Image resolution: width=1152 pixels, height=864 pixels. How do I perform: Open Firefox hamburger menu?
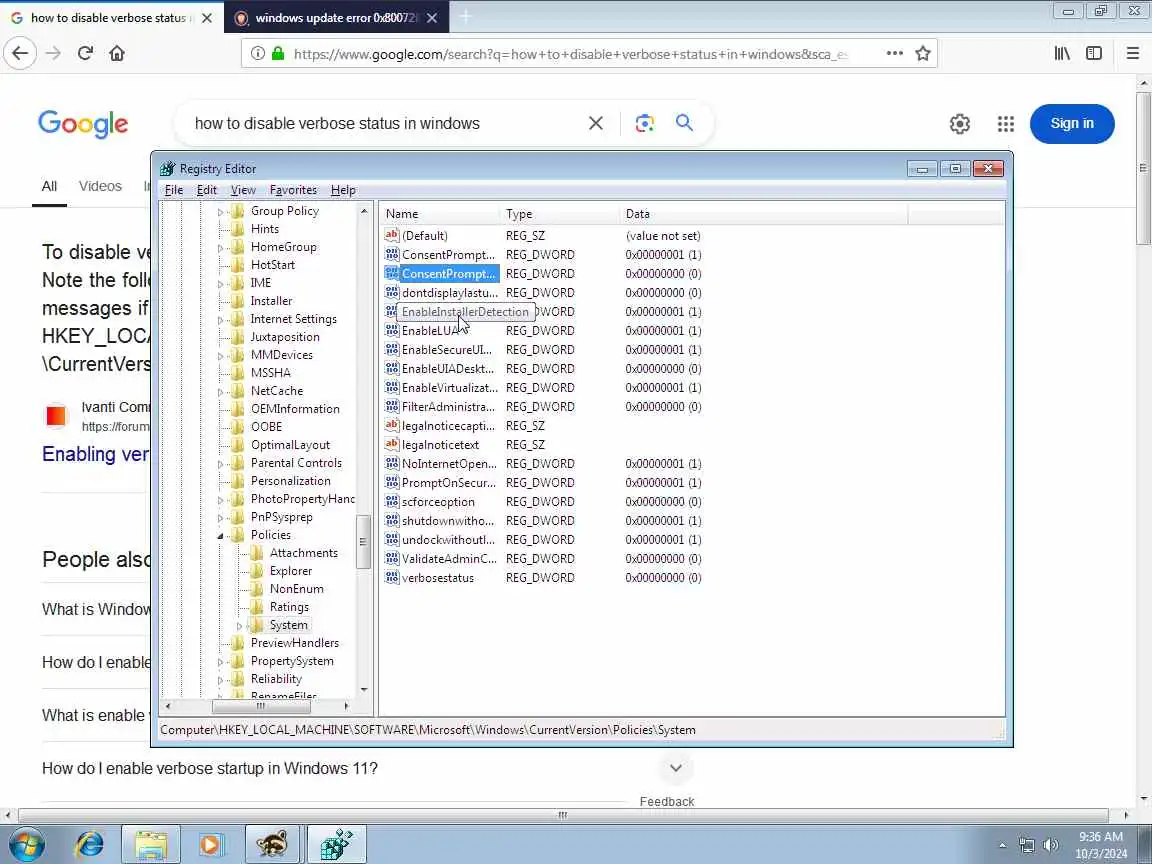(x=1132, y=53)
